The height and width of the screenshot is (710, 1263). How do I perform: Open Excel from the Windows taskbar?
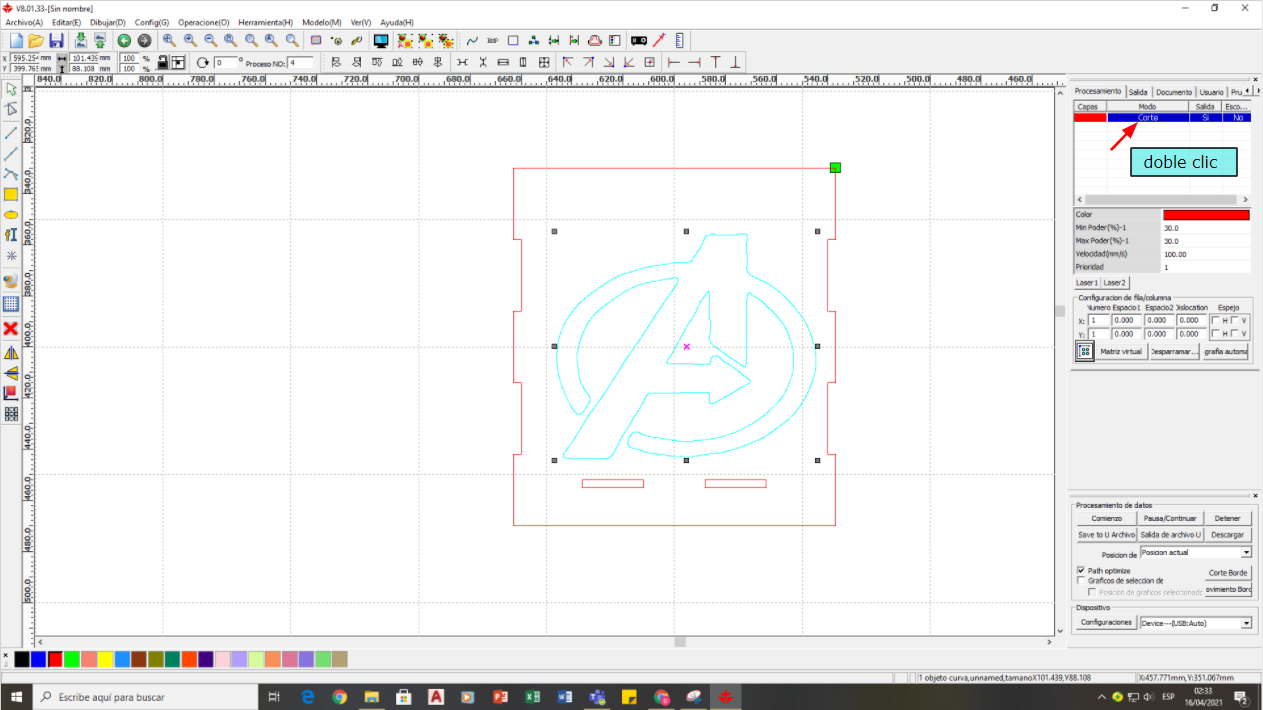(533, 697)
